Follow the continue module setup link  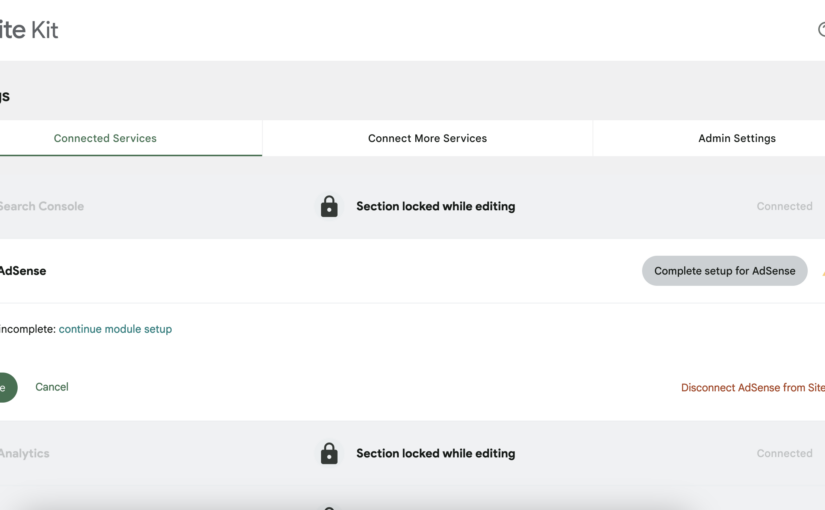[115, 329]
